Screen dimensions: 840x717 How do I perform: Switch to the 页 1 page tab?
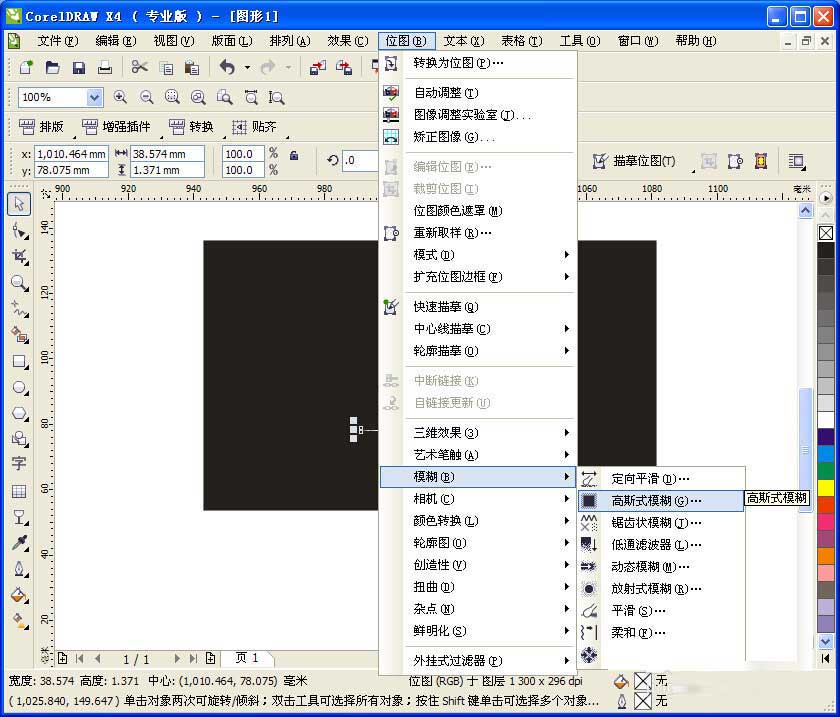247,658
